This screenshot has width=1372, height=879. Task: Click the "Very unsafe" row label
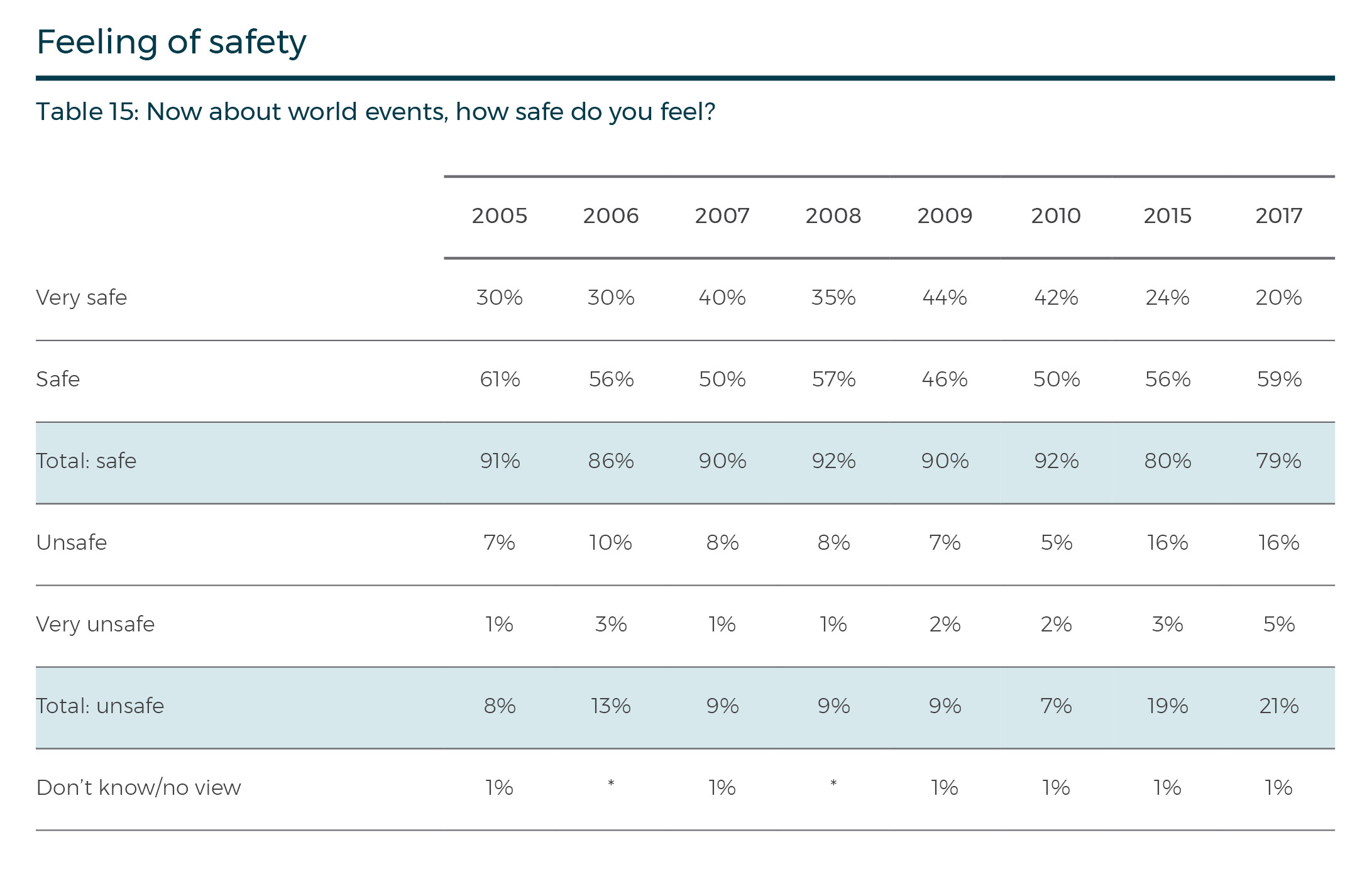tap(96, 625)
